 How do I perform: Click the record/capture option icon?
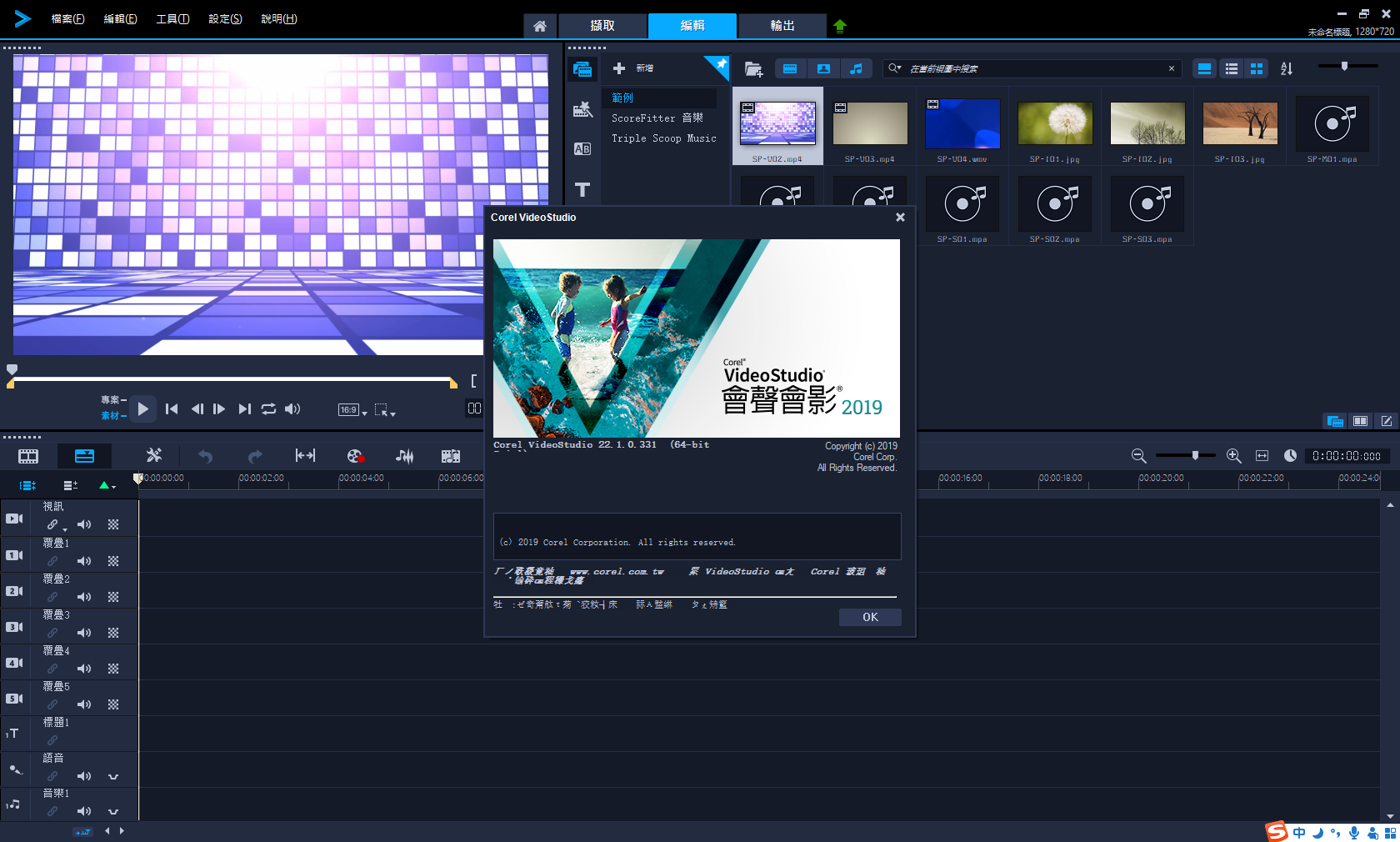click(x=355, y=456)
